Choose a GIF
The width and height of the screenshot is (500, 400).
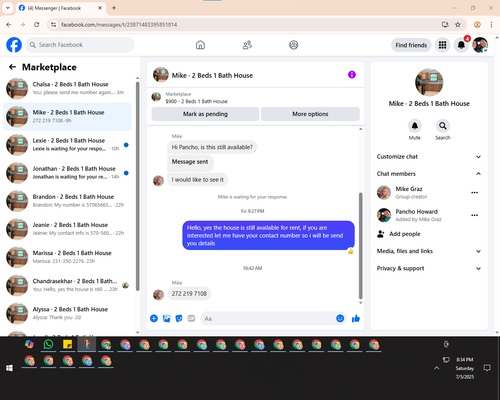(191, 318)
